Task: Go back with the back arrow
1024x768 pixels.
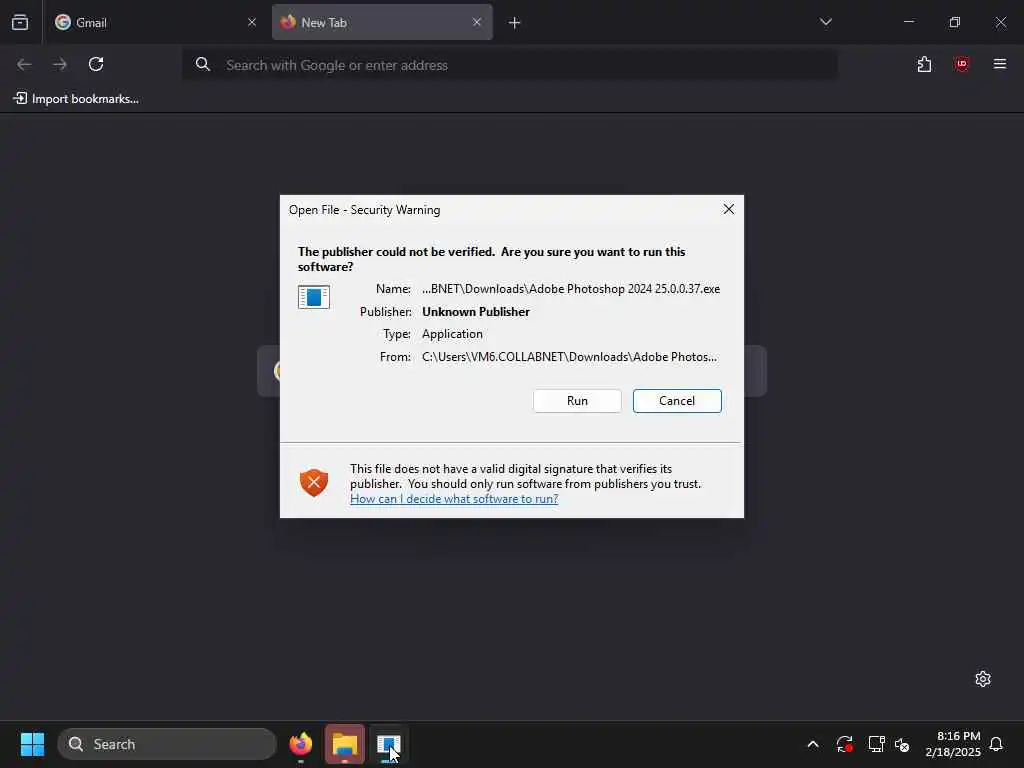Action: click(x=24, y=64)
